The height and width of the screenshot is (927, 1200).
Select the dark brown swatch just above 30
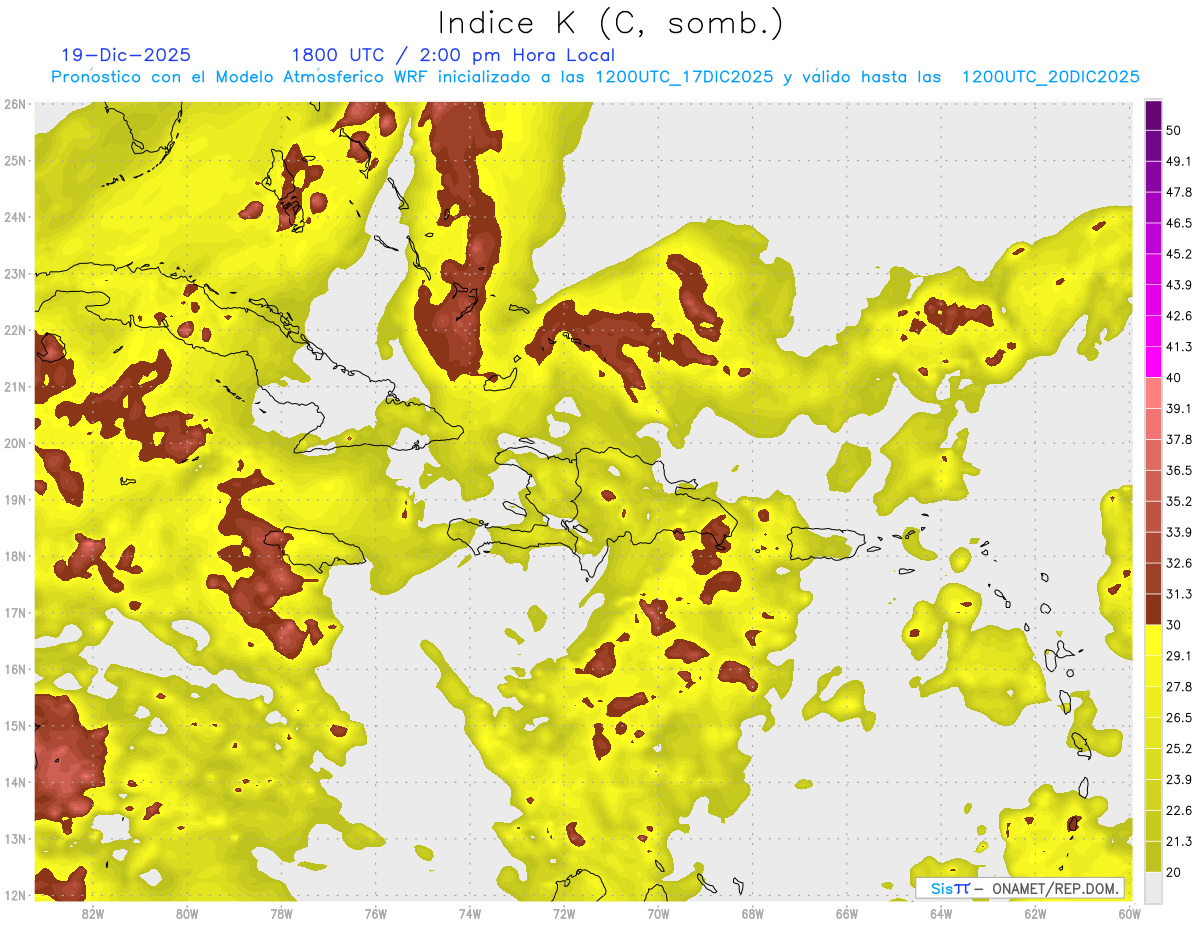click(1153, 610)
